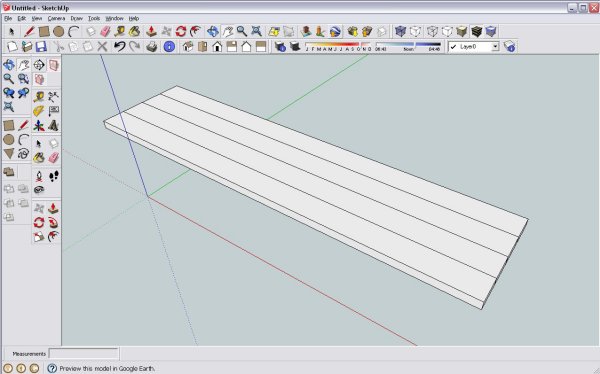Click 'Preview this model in Google Earth.' text
Image resolution: width=600 pixels, height=374 pixels.
click(x=107, y=368)
